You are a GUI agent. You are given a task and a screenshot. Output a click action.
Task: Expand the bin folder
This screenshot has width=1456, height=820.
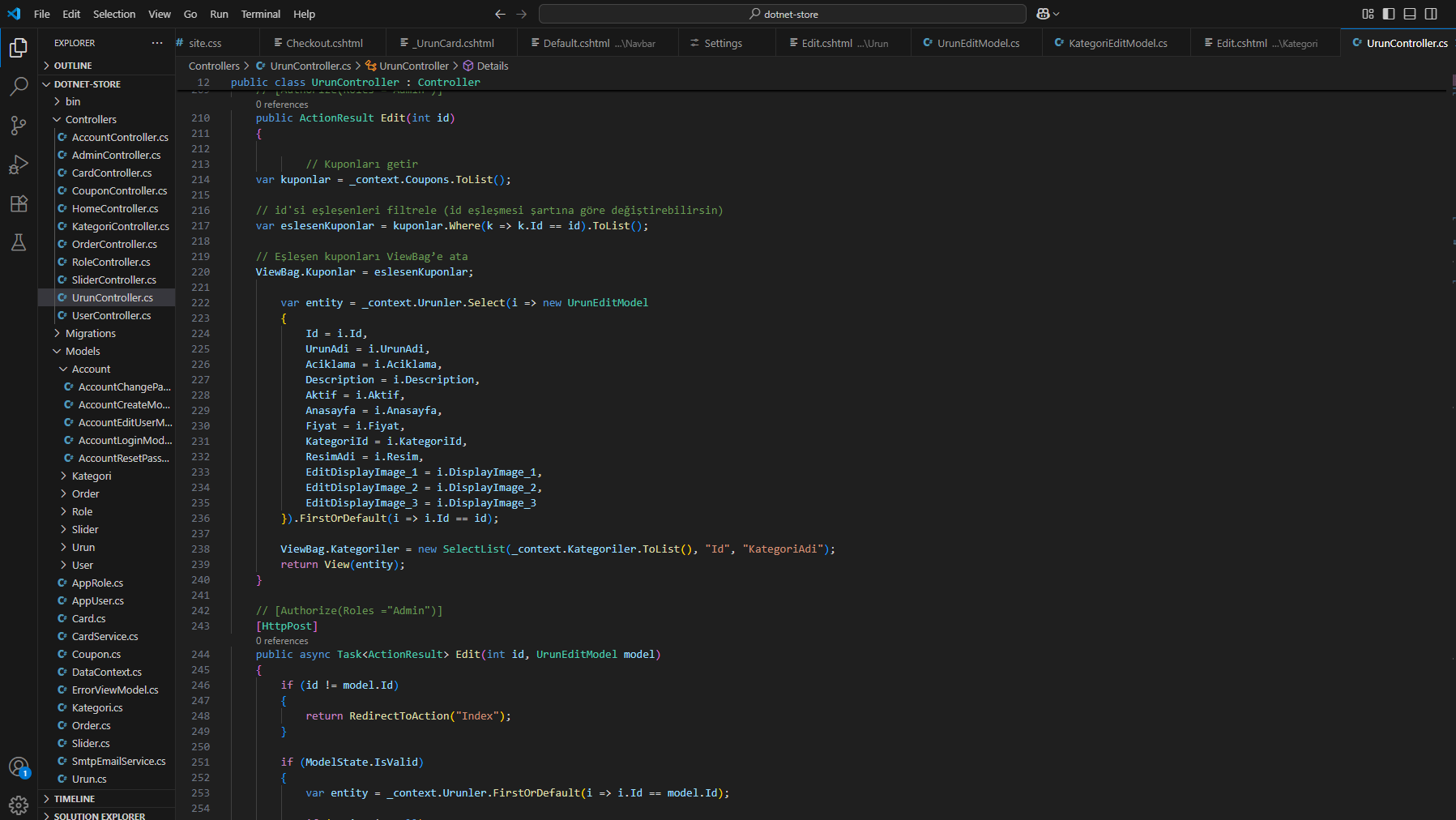tap(106, 101)
